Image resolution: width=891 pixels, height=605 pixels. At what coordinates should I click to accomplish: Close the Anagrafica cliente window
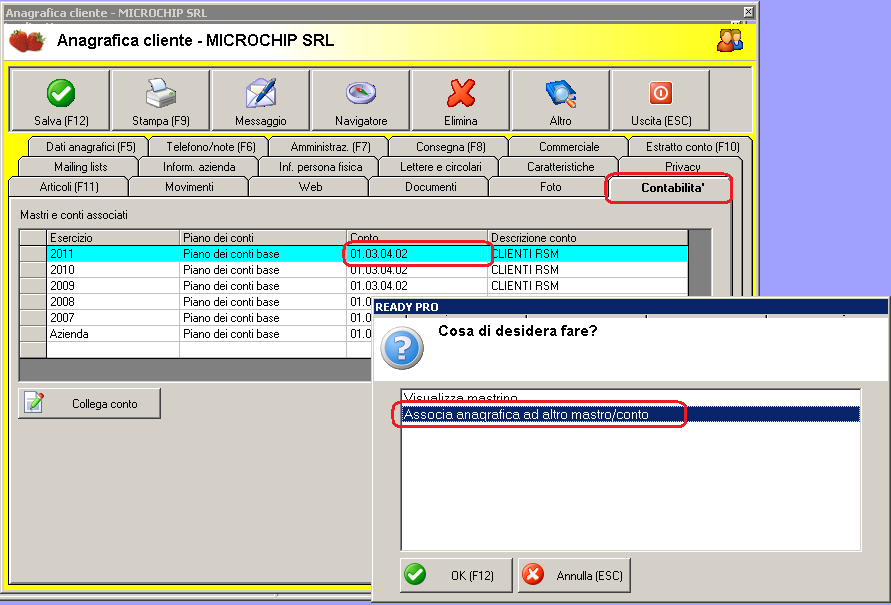[748, 12]
